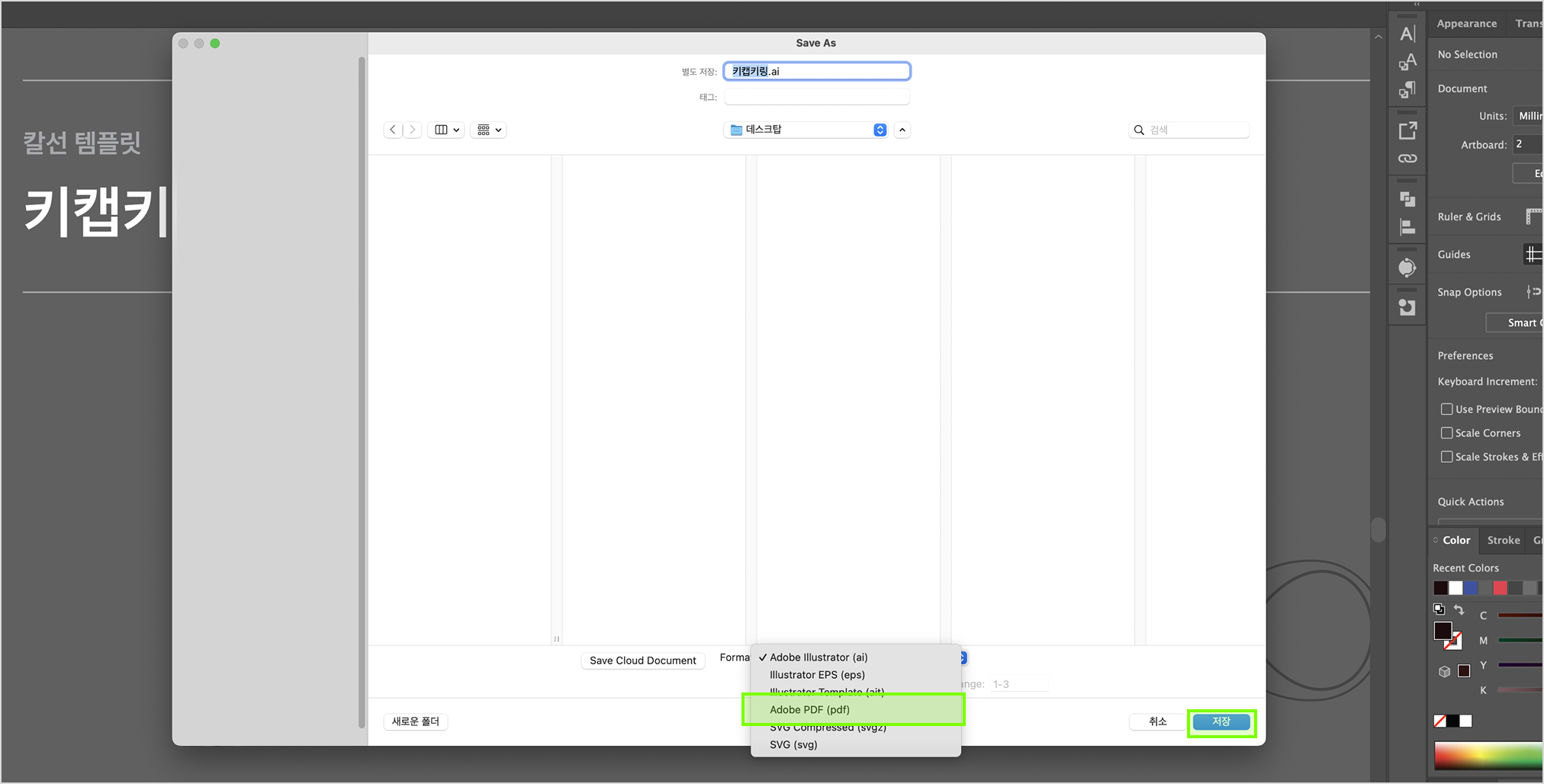Collapse the save dialog with chevron button
1544x784 pixels.
click(902, 130)
